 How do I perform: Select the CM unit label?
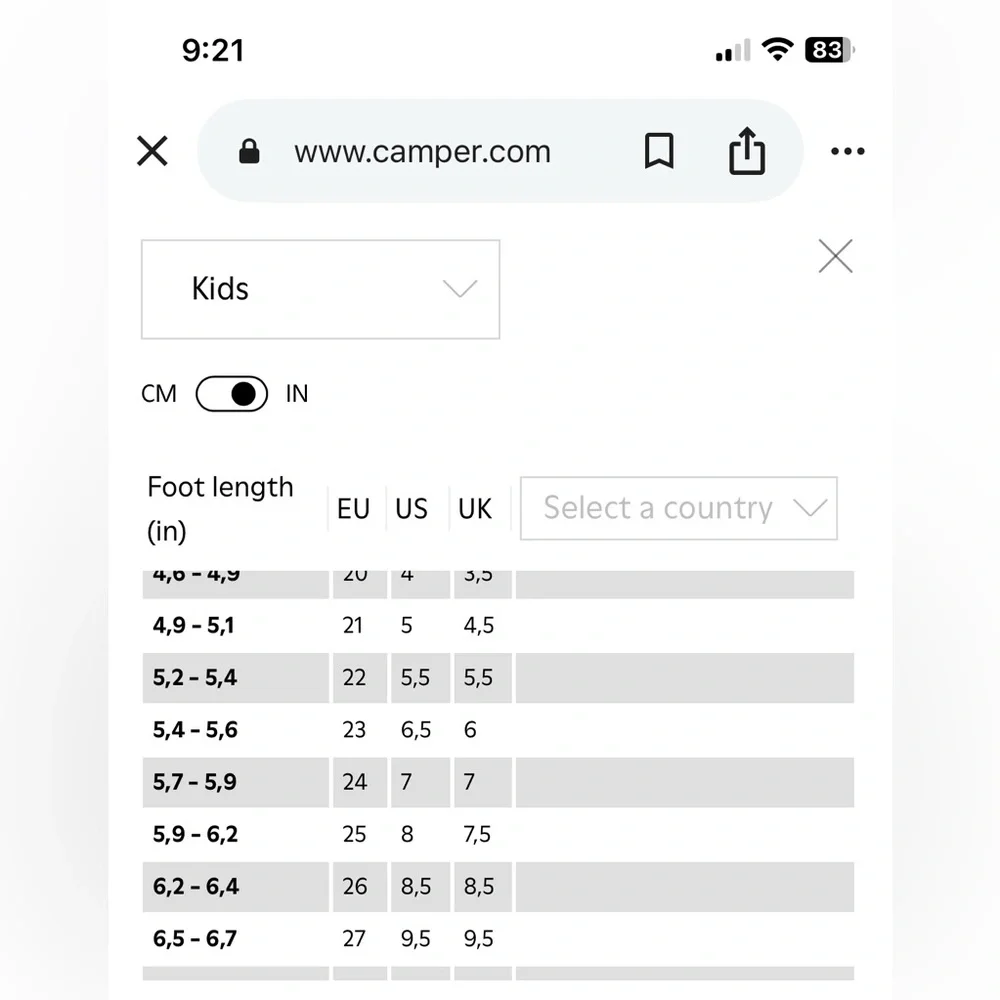pyautogui.click(x=159, y=394)
